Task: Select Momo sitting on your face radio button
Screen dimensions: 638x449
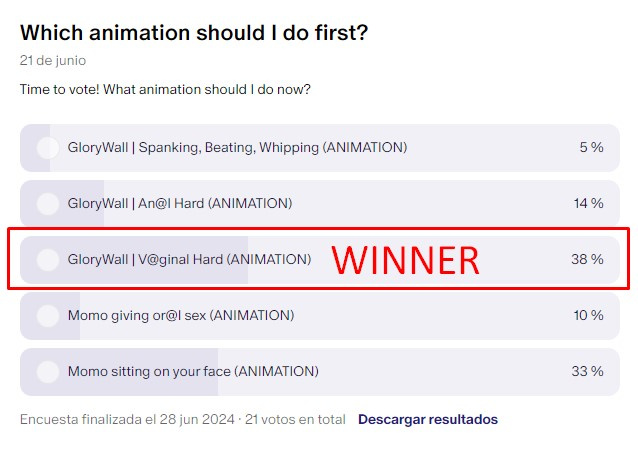Action: (48, 372)
